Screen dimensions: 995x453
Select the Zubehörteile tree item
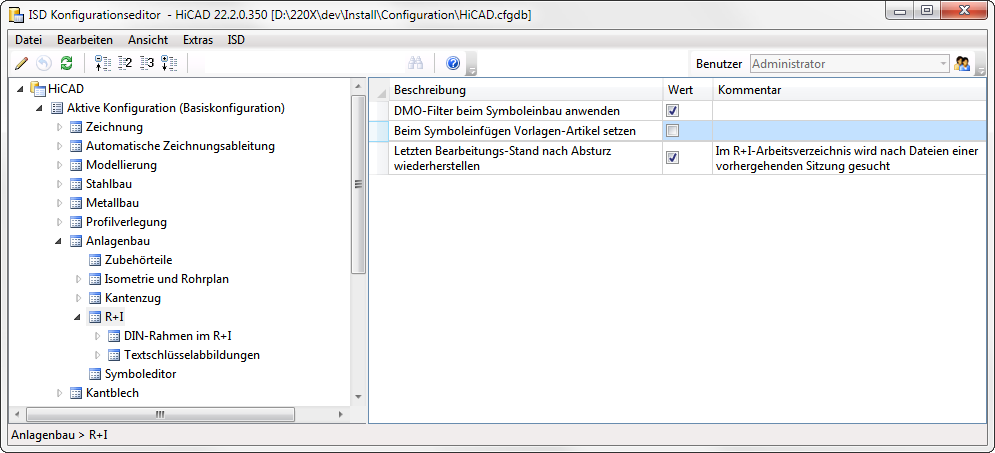[138, 260]
